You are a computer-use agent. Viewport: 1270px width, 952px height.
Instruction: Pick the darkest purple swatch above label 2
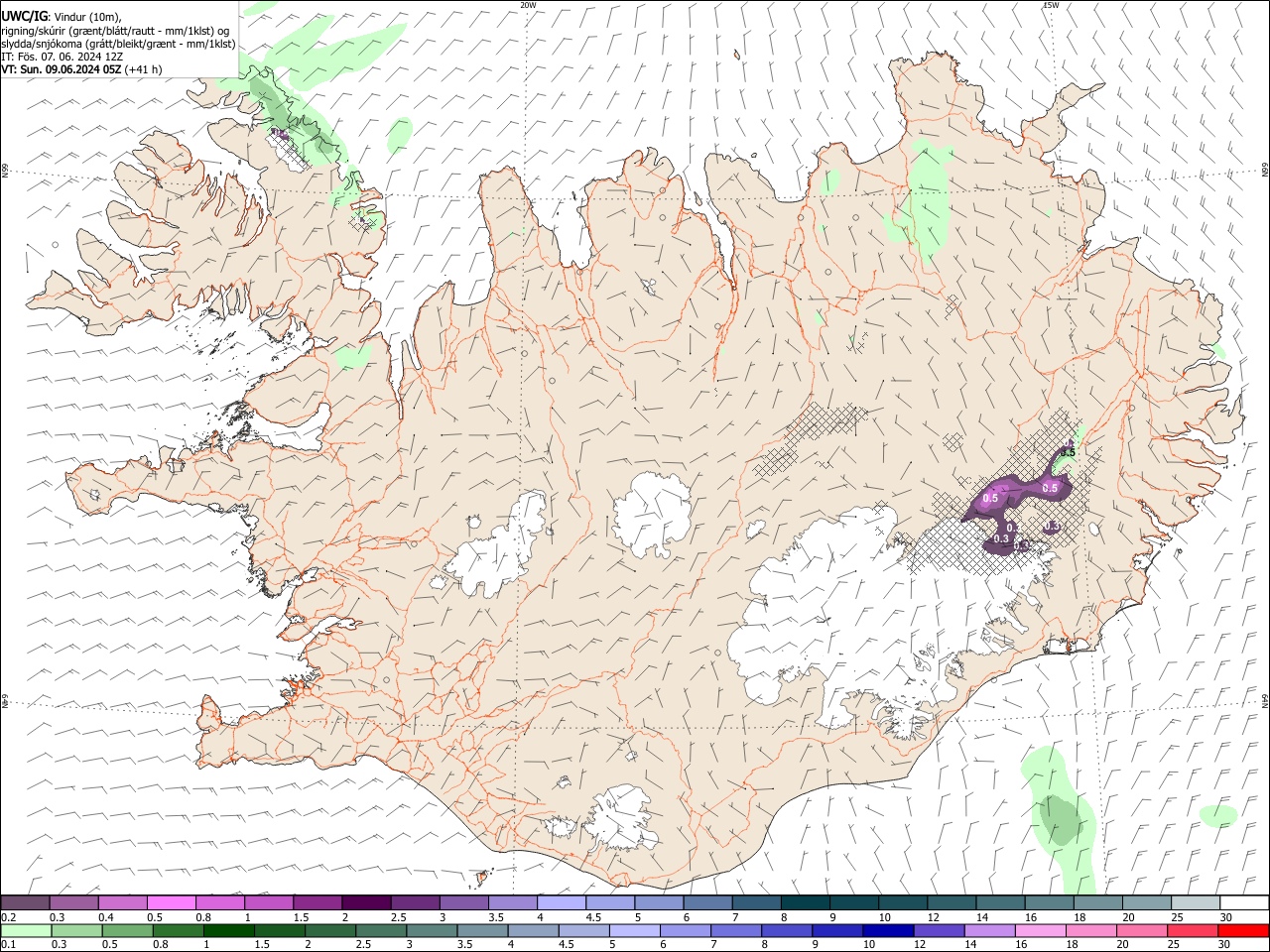point(366,902)
